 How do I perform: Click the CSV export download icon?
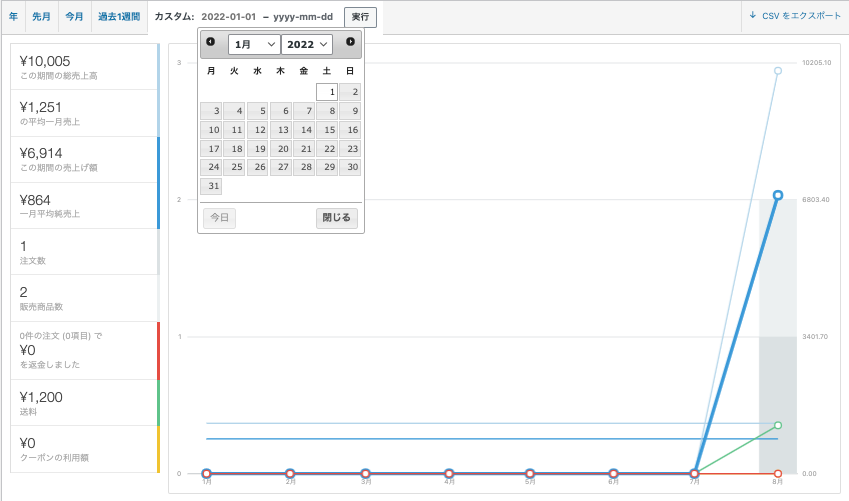[752, 16]
